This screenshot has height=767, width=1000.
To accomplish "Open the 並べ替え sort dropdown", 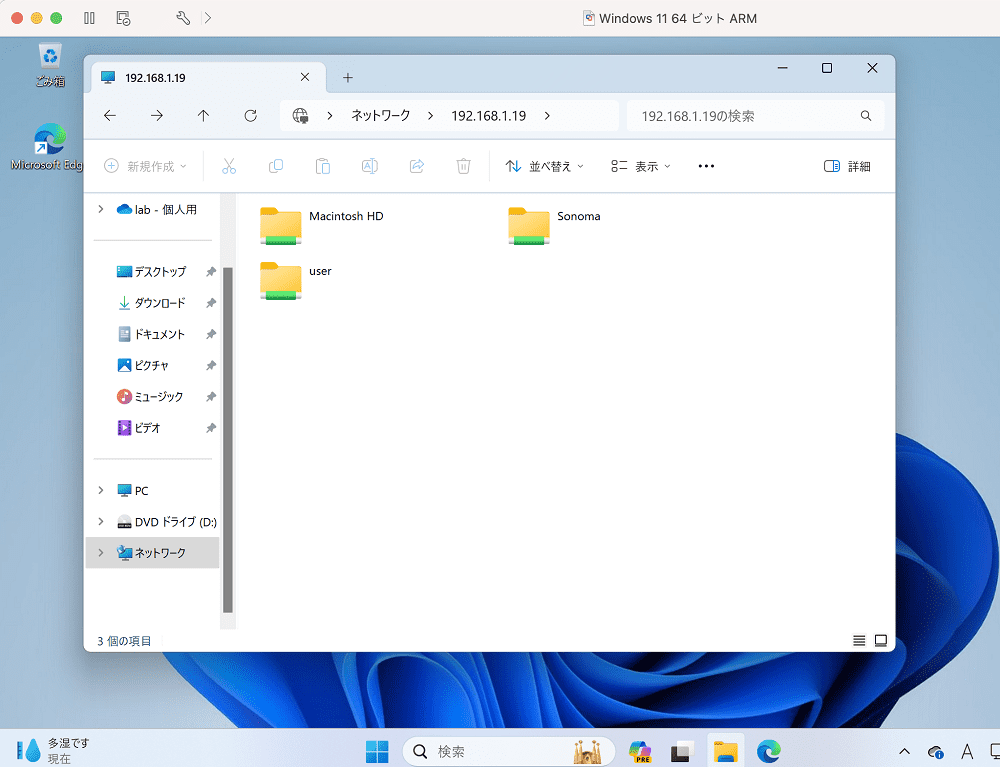I will [x=545, y=166].
